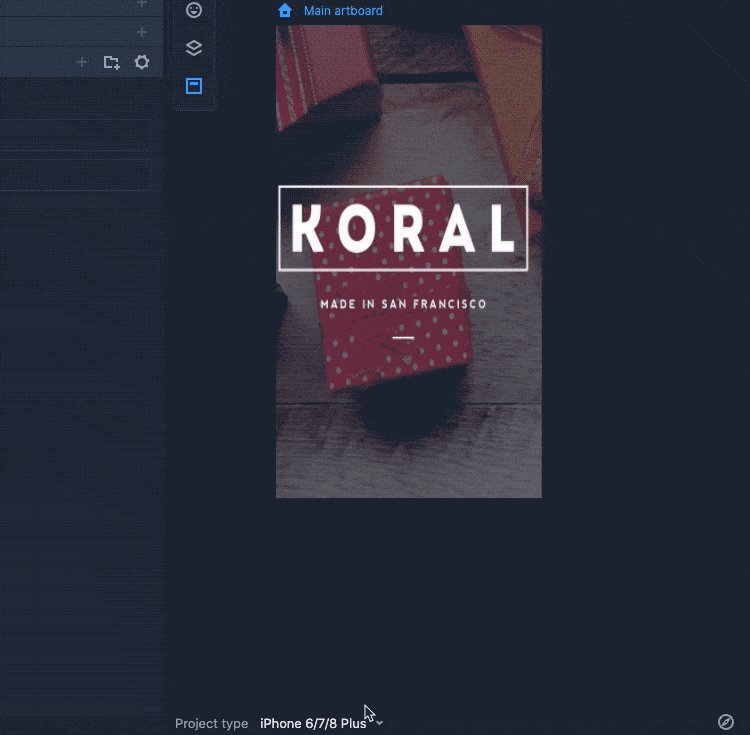Select the blue artboard panel icon
Image resolution: width=750 pixels, height=735 pixels.
click(194, 86)
